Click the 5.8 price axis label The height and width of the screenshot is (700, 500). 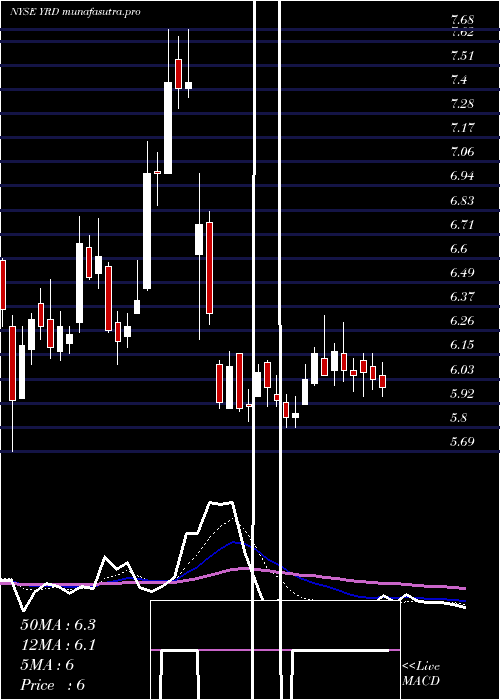tap(459, 418)
